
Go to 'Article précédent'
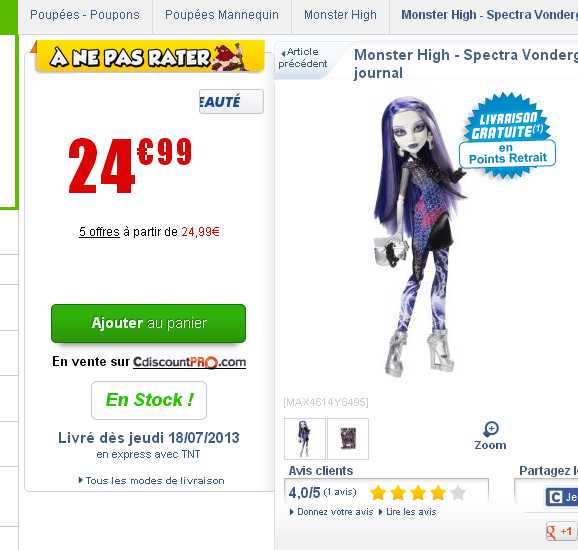[x=303, y=58]
